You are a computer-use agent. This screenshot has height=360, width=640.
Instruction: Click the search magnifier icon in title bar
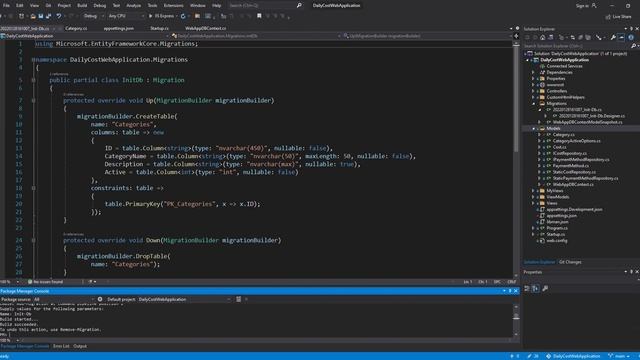[299, 5]
